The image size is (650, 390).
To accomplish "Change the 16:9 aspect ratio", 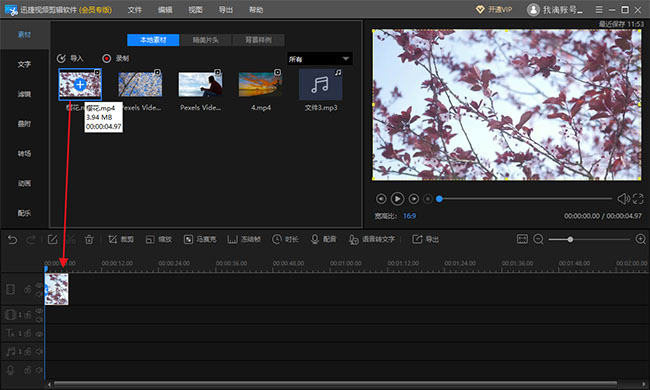I will pos(409,216).
